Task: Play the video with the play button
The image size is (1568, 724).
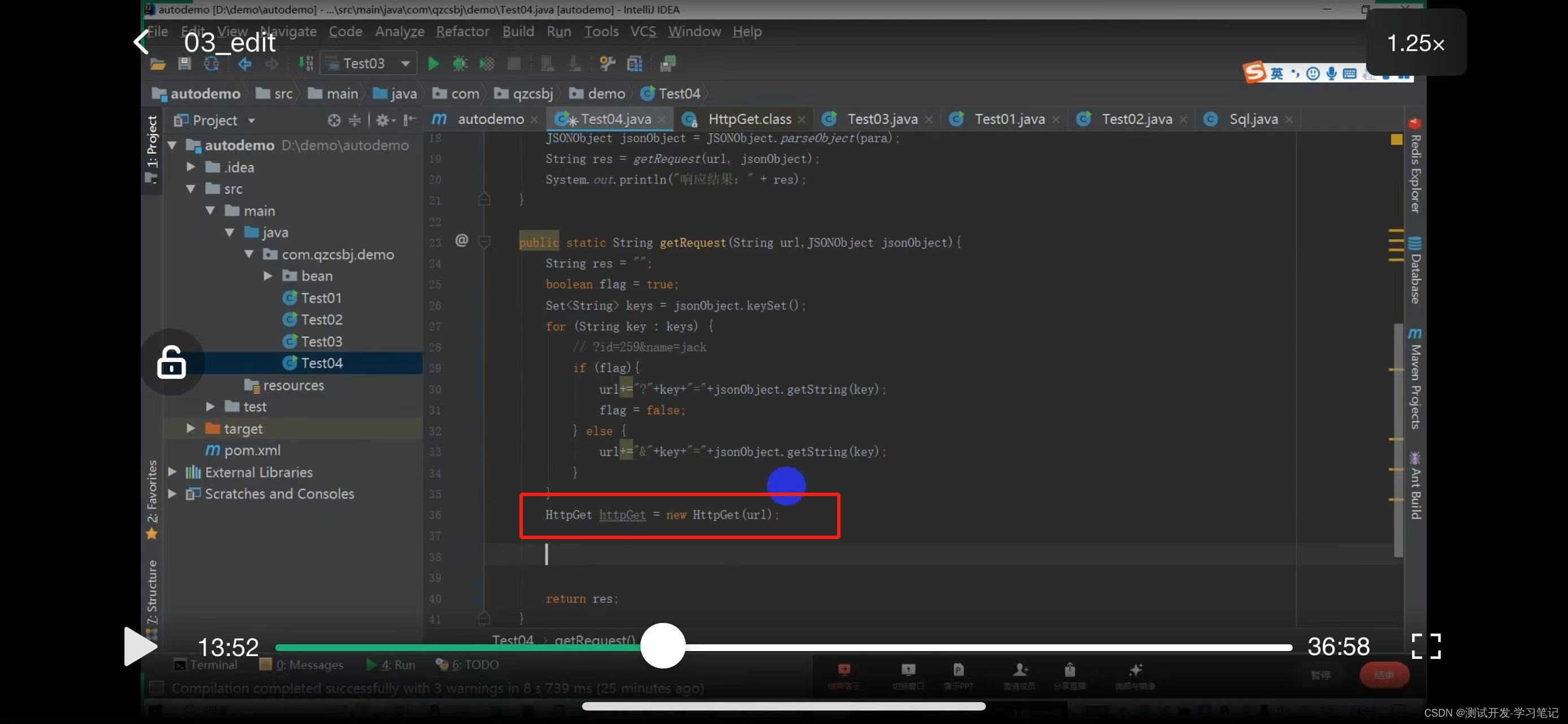Action: [140, 645]
